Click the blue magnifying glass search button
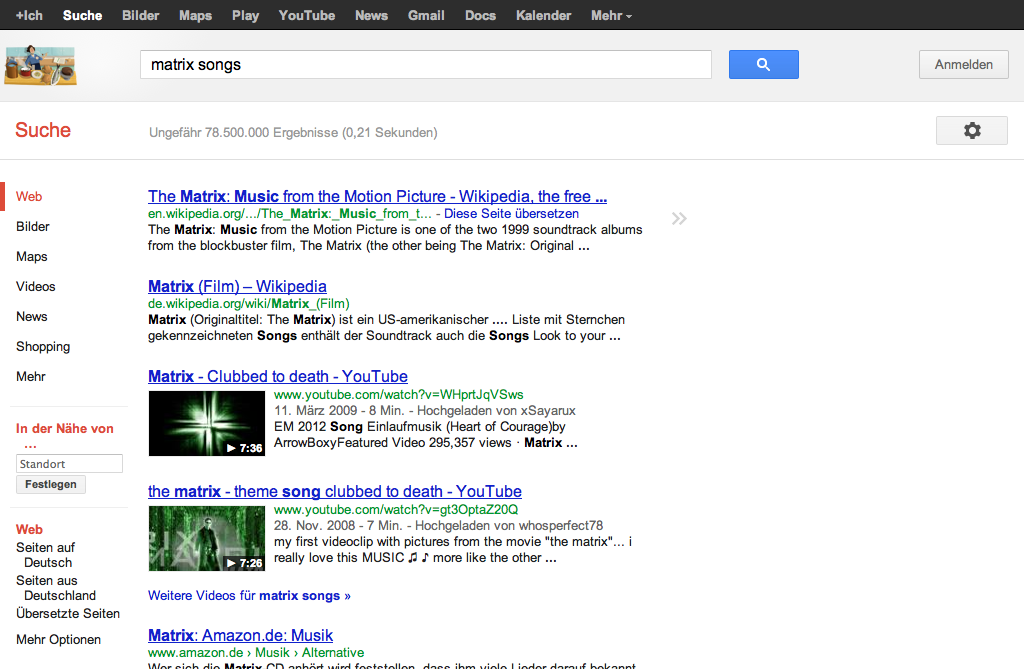 click(x=763, y=65)
